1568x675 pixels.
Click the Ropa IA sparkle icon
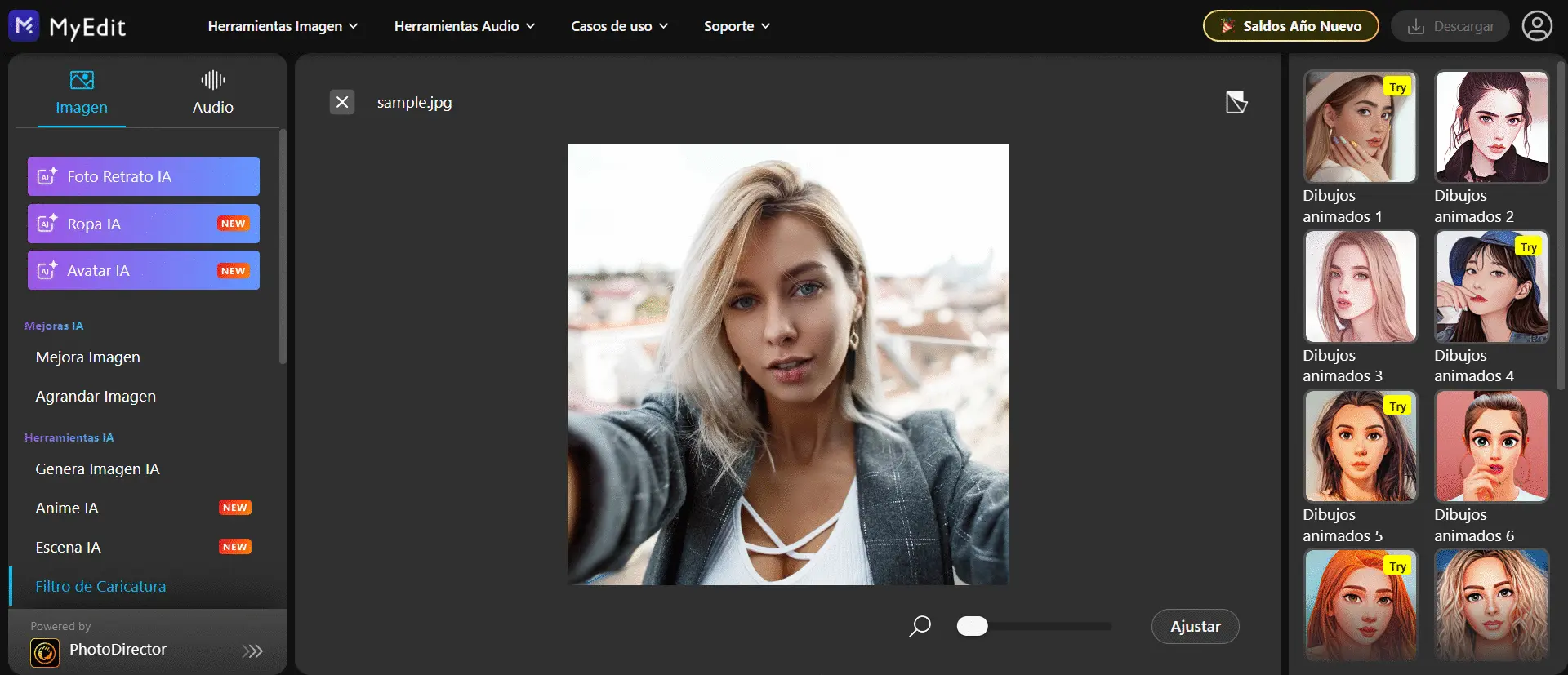tap(47, 223)
